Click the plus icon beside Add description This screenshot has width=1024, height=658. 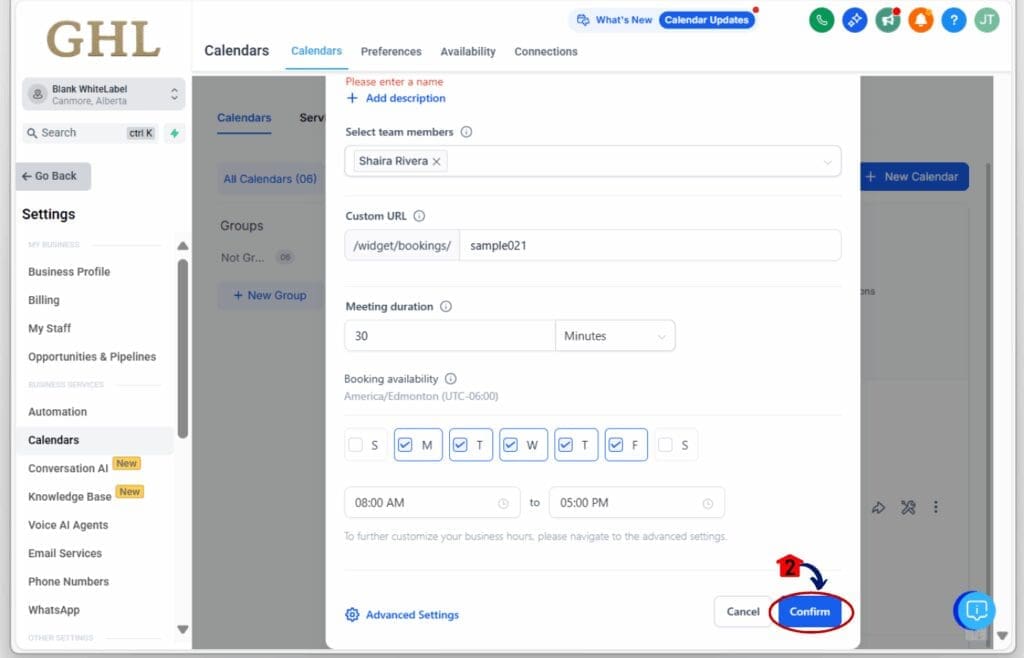(352, 98)
